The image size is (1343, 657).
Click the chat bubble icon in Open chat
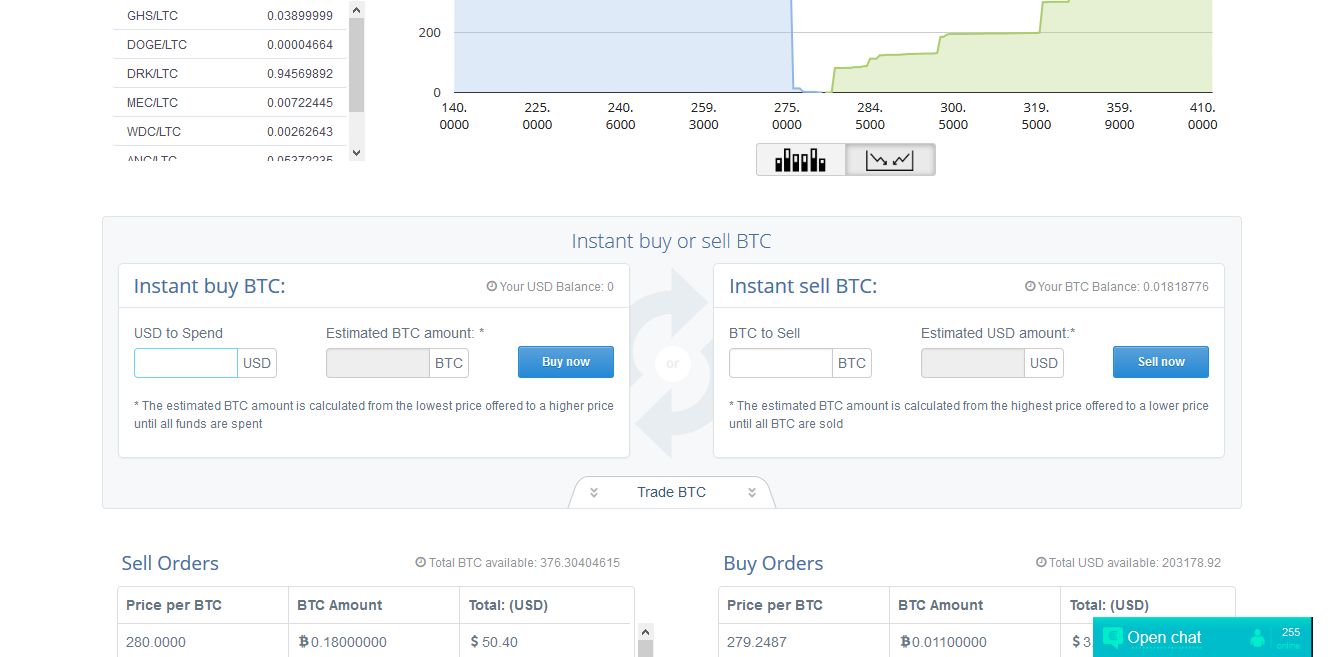tap(1112, 637)
